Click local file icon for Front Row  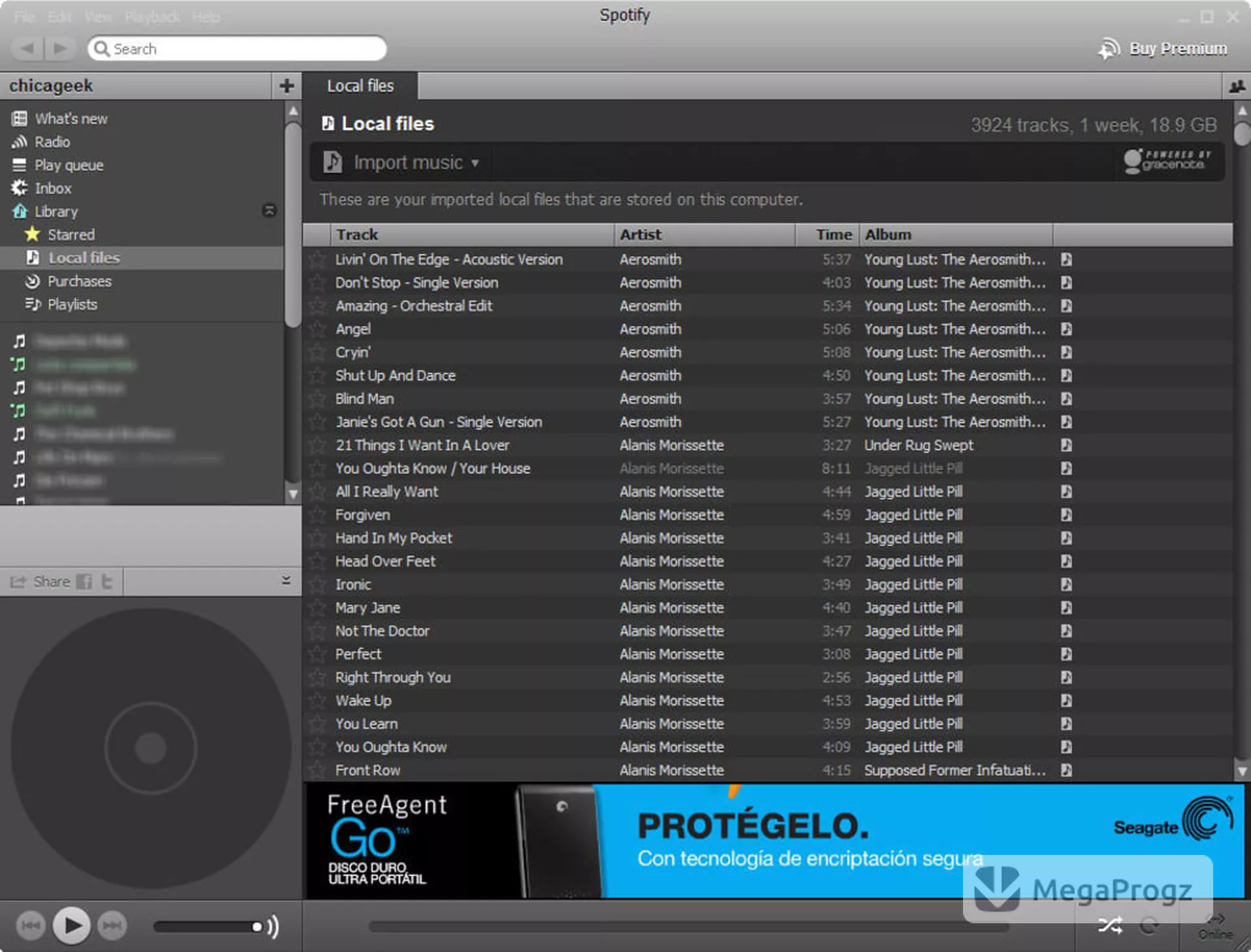click(1066, 770)
